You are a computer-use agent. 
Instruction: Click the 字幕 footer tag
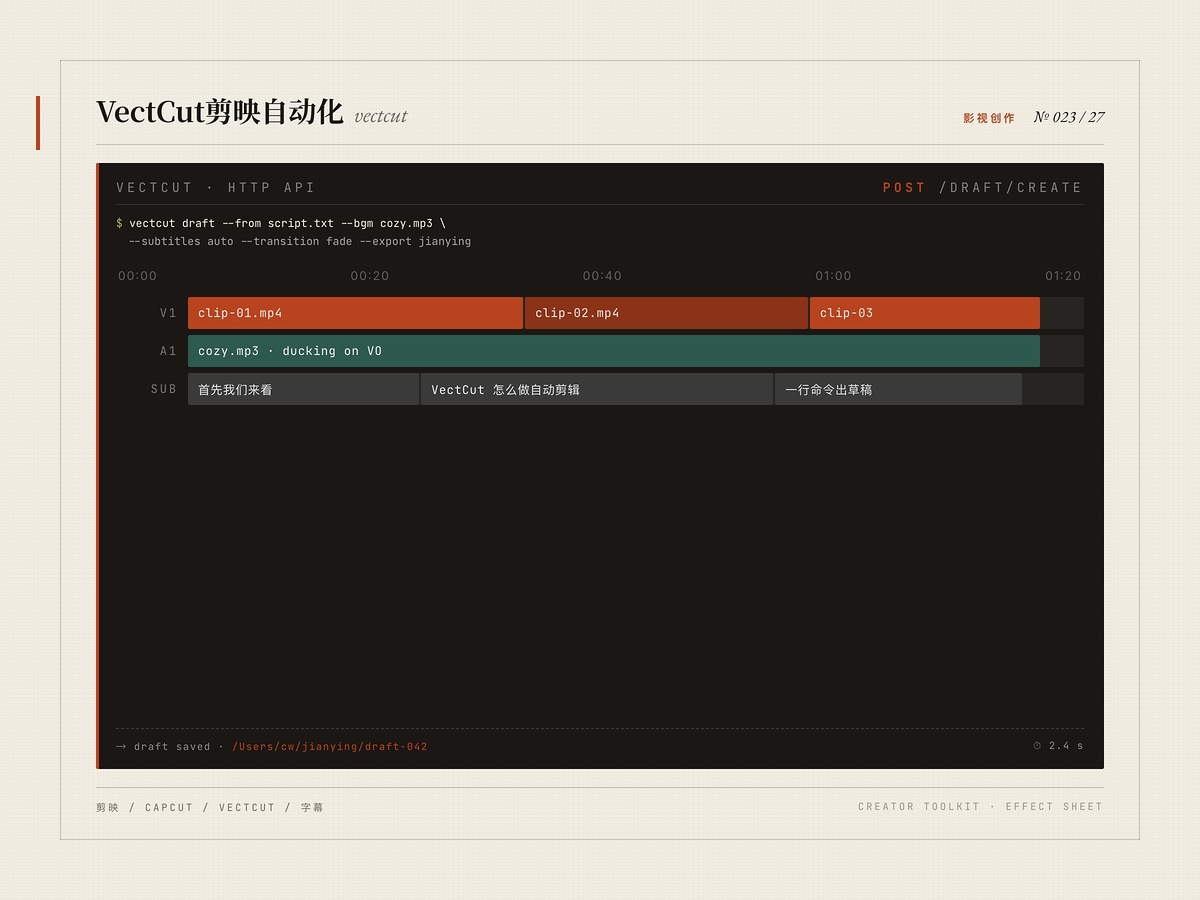(x=312, y=807)
